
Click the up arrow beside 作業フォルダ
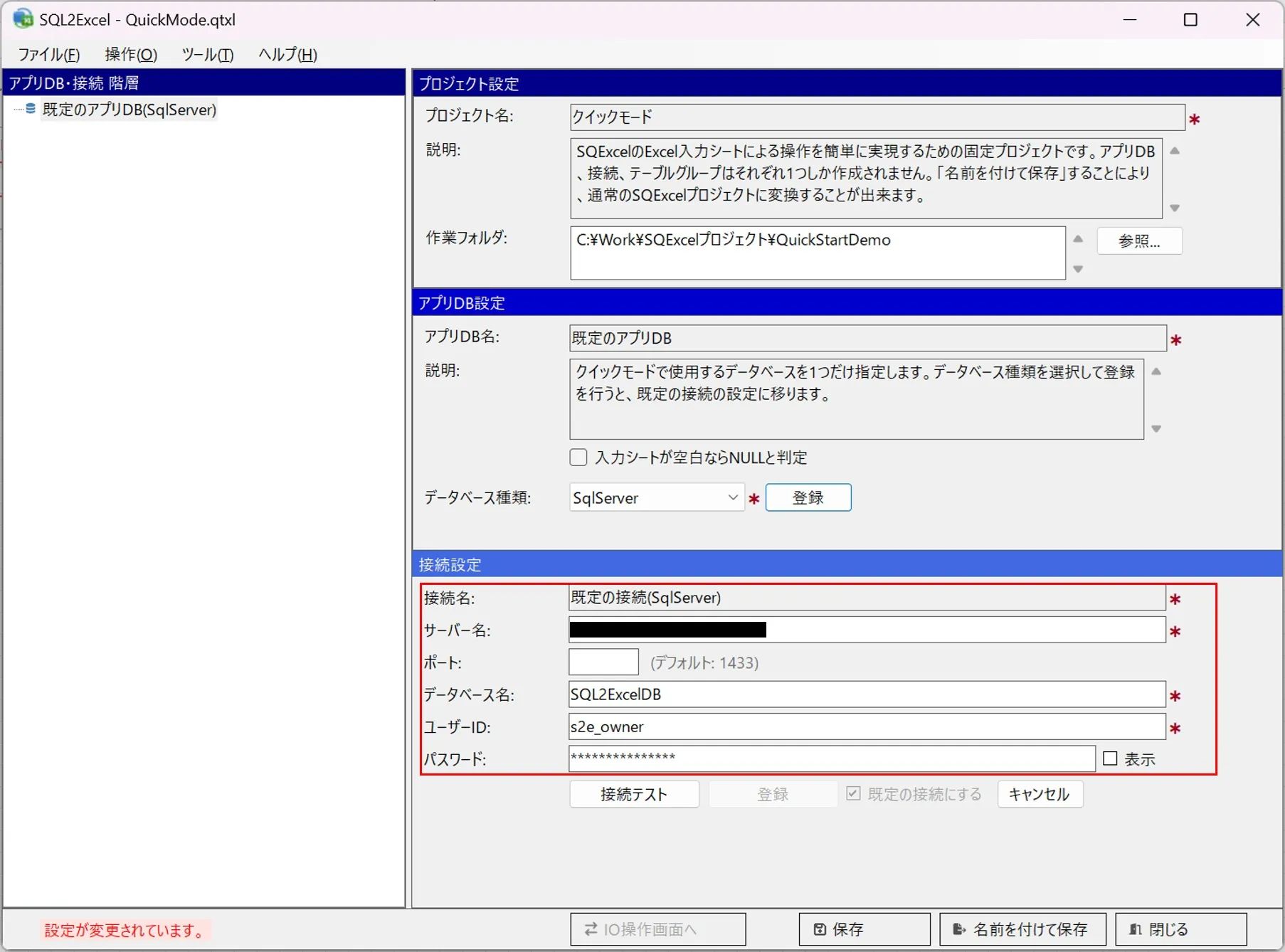tap(1078, 239)
